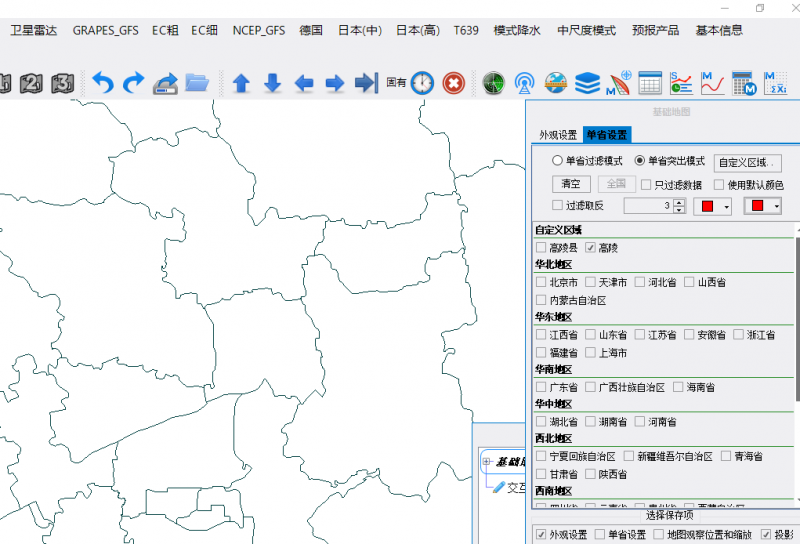800x544 pixels.
Task: Open the green radar display icon
Action: [x=493, y=83]
